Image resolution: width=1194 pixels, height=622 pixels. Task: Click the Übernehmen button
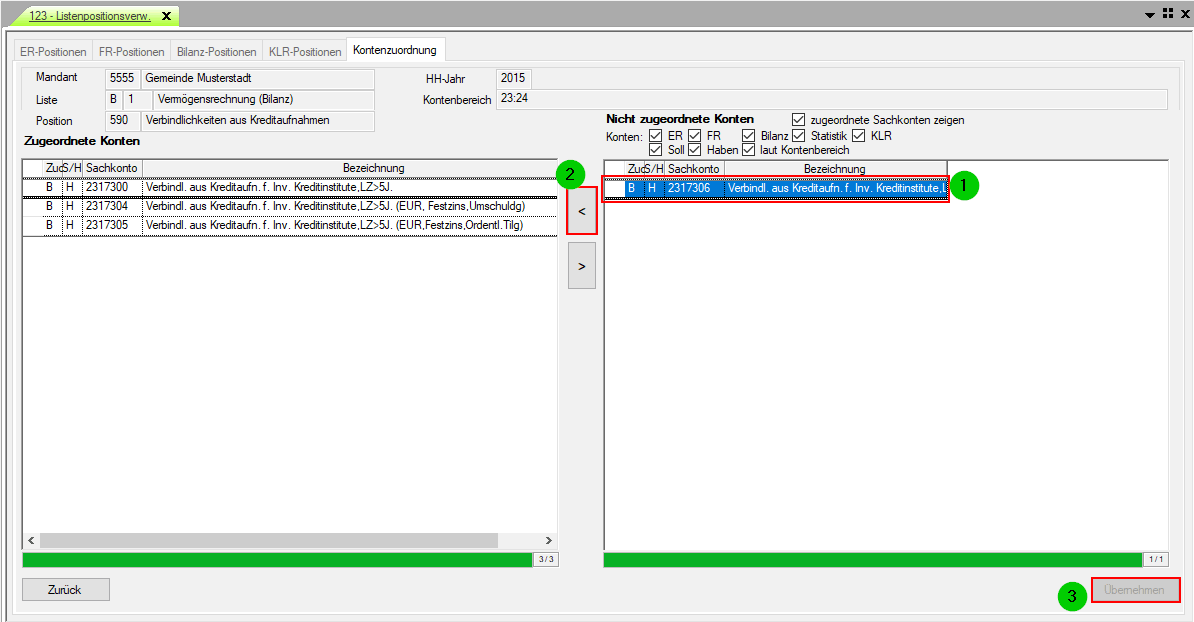coord(1135,590)
